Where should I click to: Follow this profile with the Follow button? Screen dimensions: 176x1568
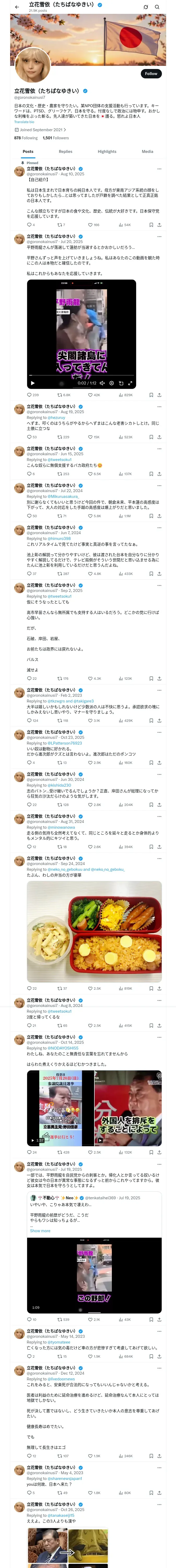(x=150, y=73)
